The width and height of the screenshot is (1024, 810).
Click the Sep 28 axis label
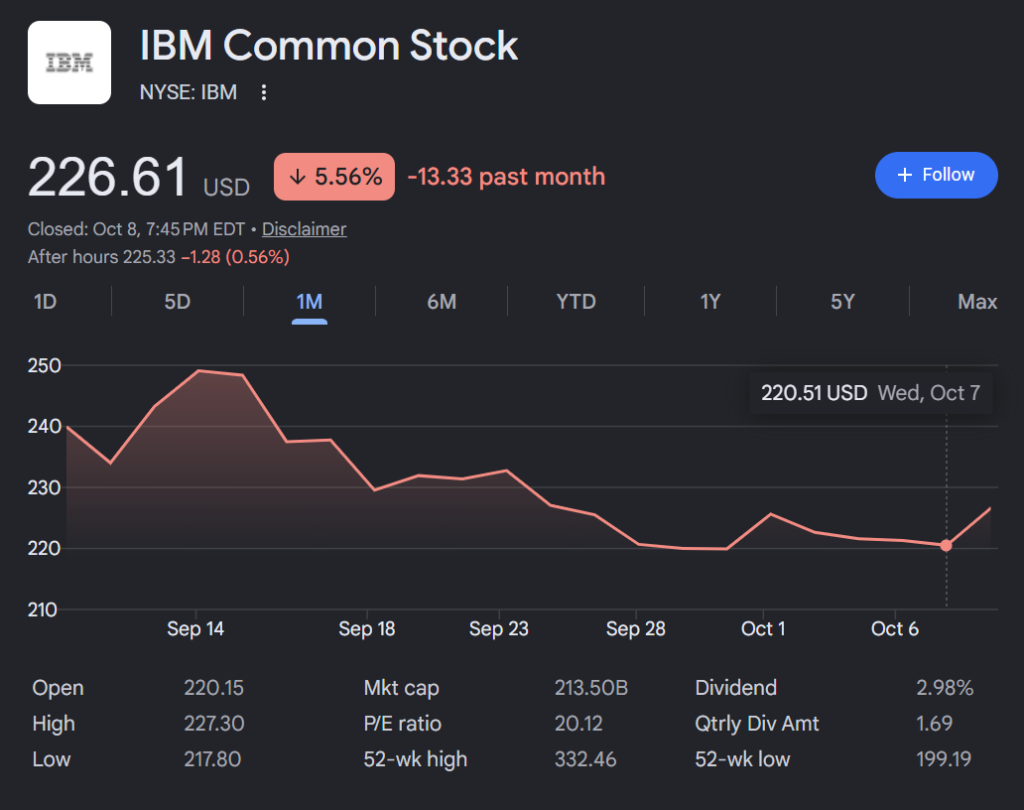[635, 629]
